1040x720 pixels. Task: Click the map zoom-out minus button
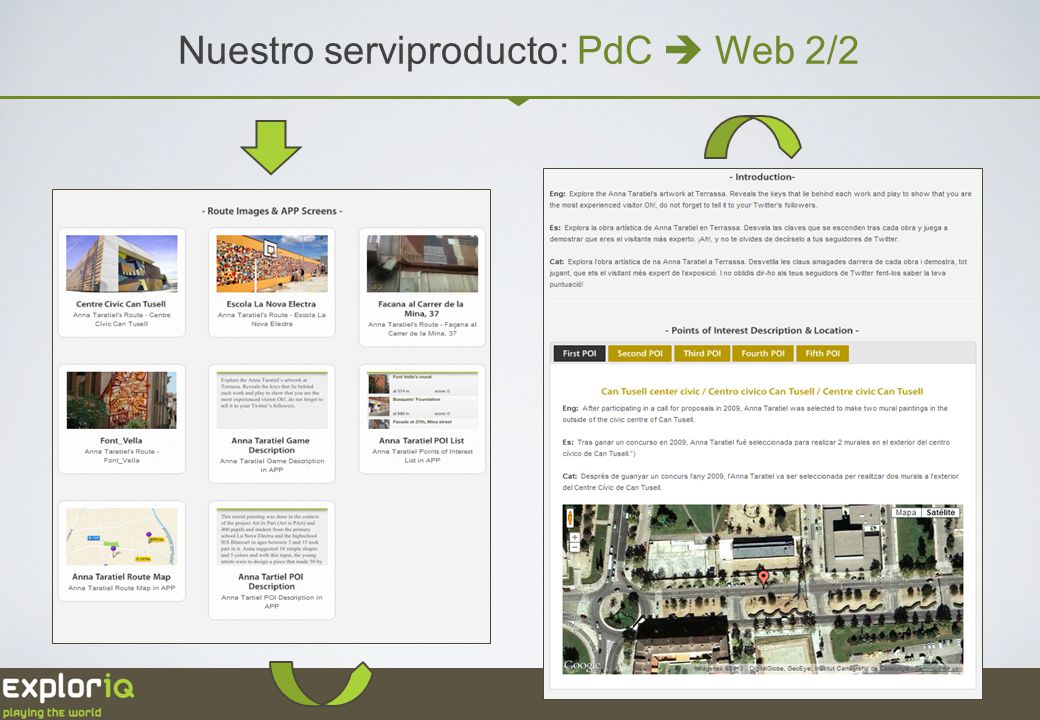pyautogui.click(x=574, y=548)
